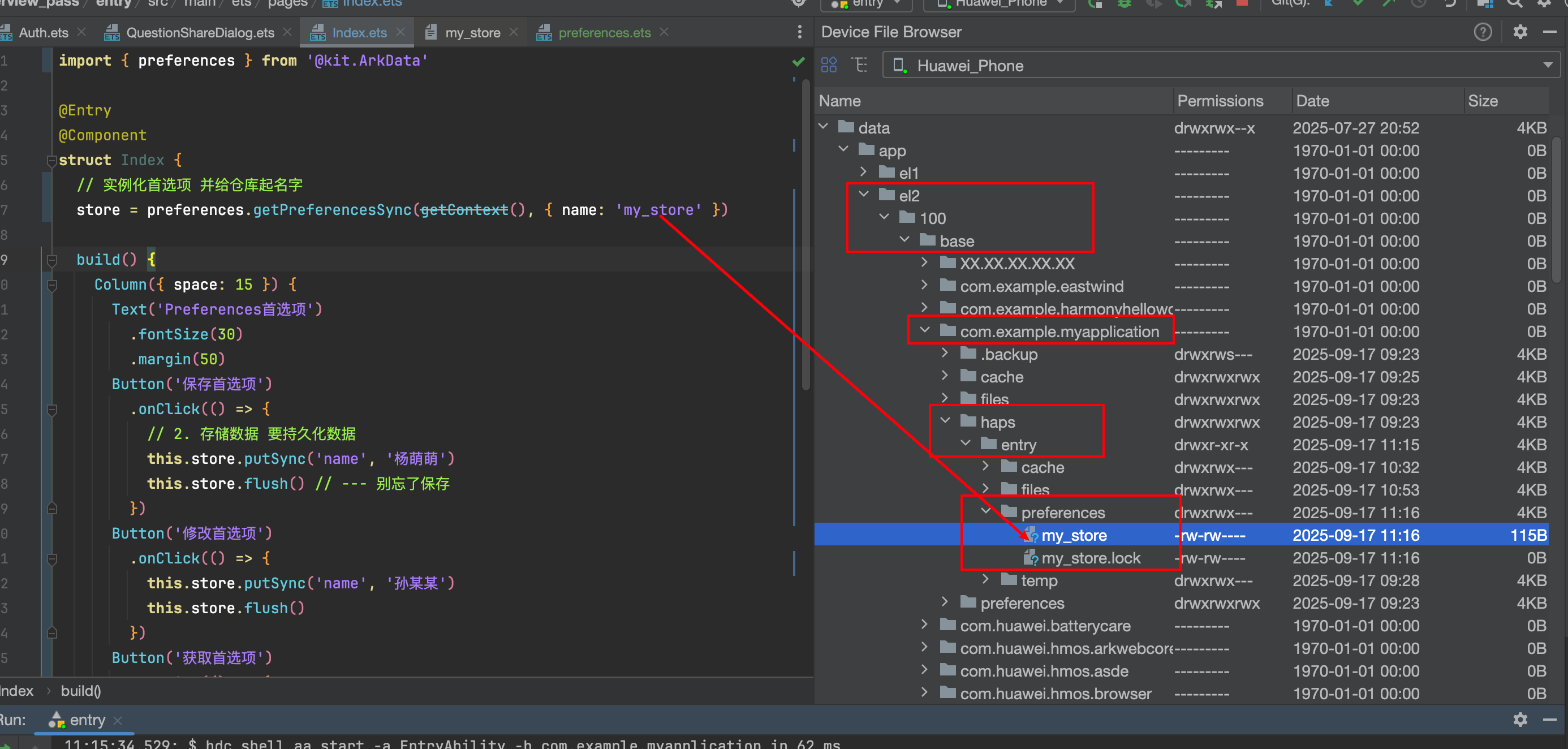Click the green inspection checkmark indicator
Screen dimensions: 1568x749
pyautogui.click(x=799, y=62)
